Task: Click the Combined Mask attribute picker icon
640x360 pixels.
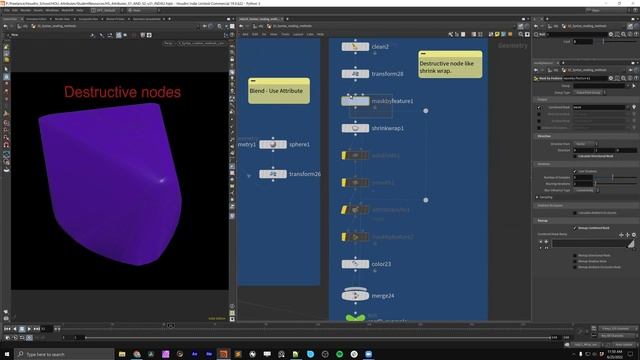Action: [x=634, y=107]
